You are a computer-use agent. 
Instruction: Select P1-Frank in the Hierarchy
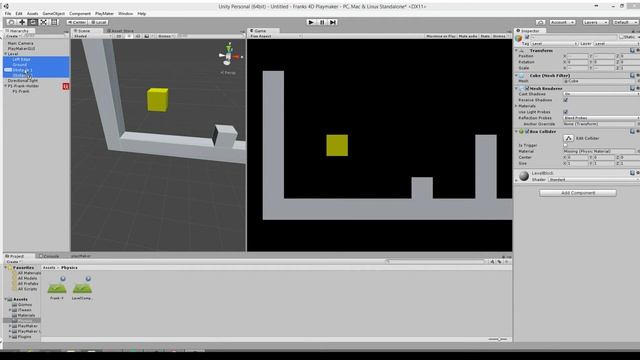click(20, 91)
